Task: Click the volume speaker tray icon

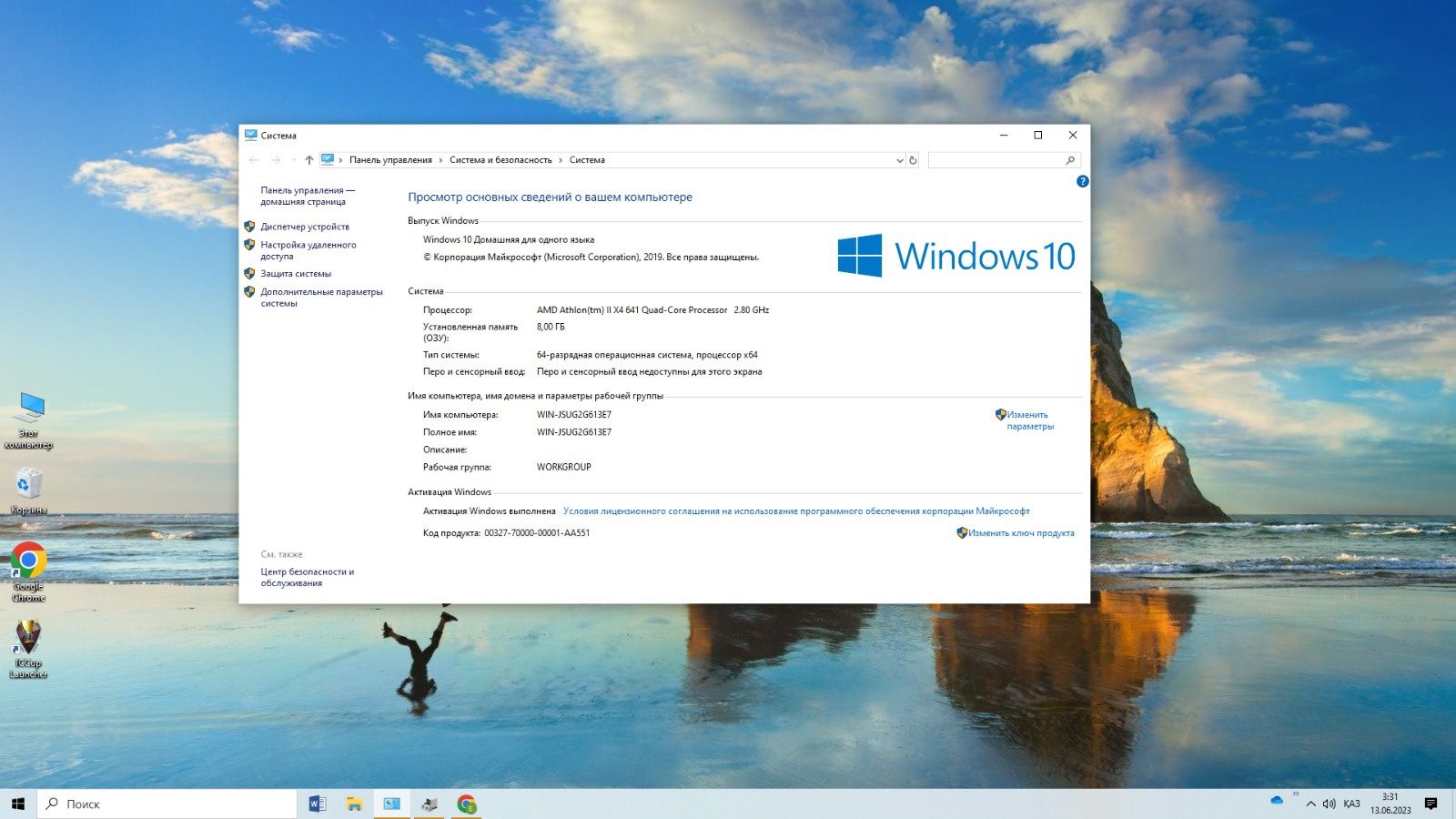Action: pos(1330,804)
